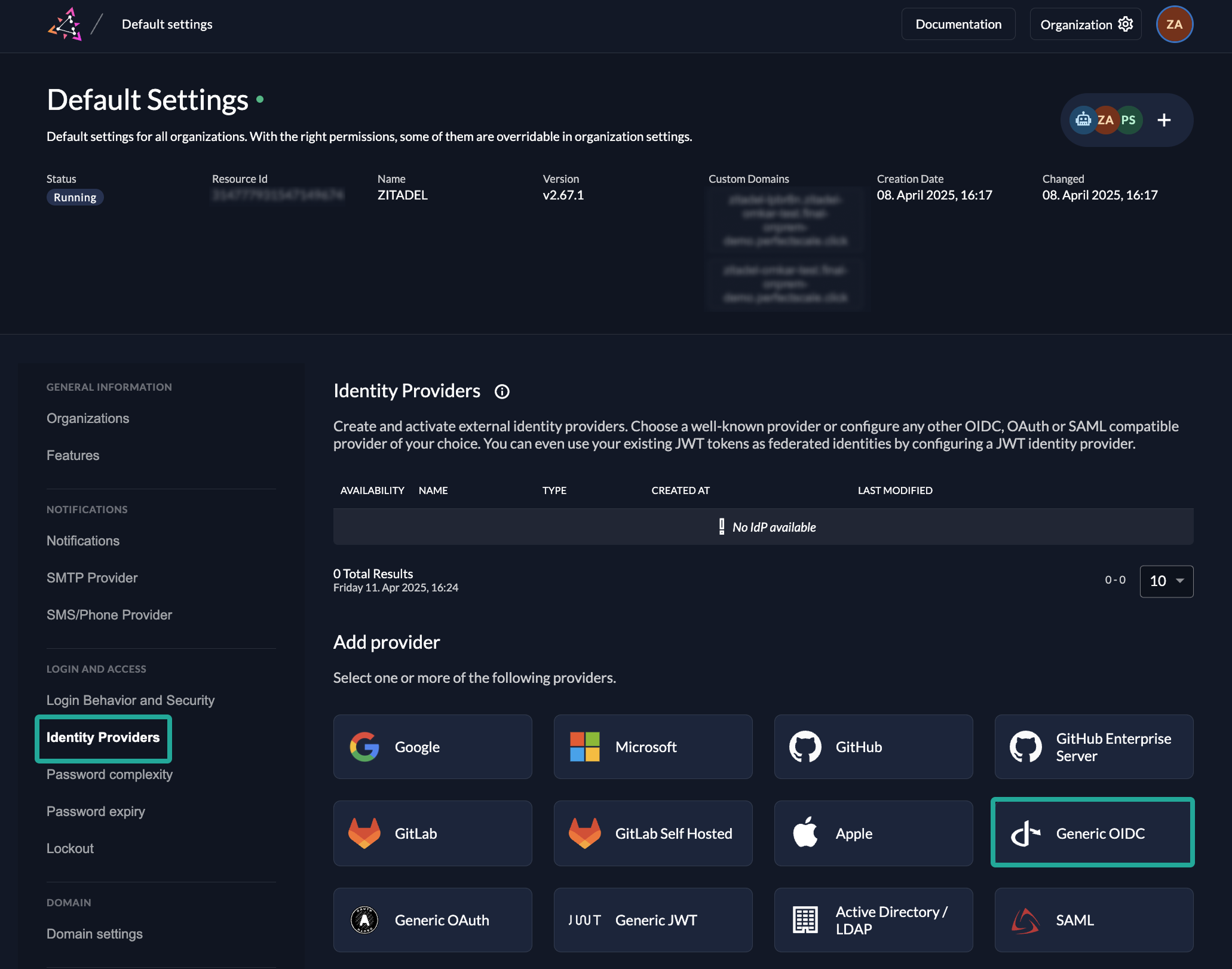The height and width of the screenshot is (969, 1232).
Task: Click the PS member avatar
Action: click(x=1129, y=120)
